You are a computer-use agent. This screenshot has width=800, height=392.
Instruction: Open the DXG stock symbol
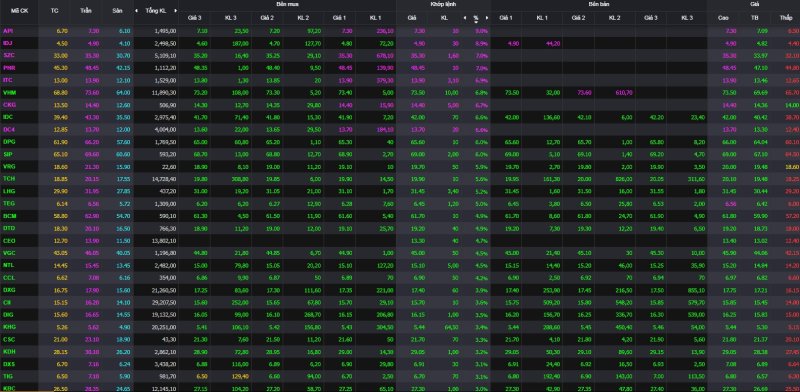(9, 290)
